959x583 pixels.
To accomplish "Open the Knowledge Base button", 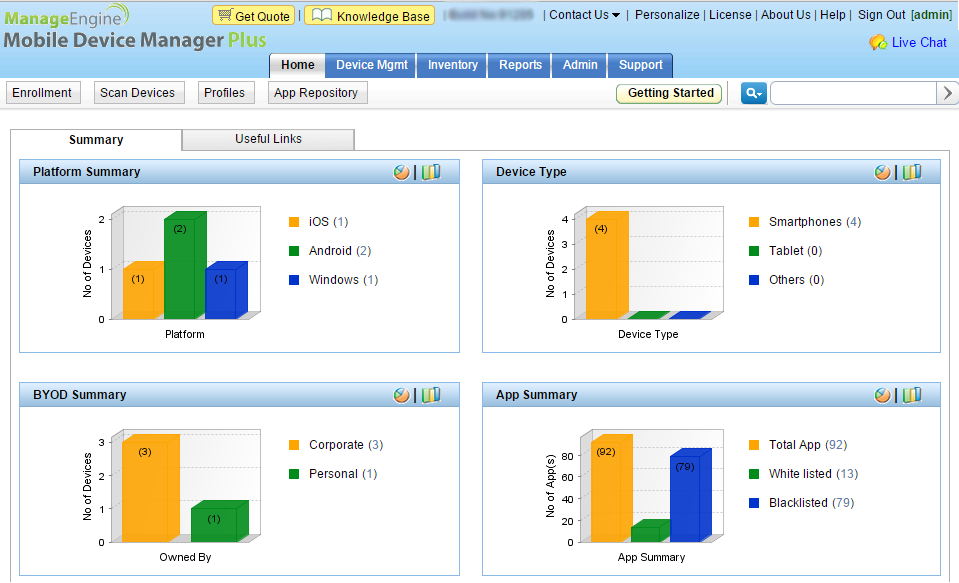I will click(x=369, y=16).
